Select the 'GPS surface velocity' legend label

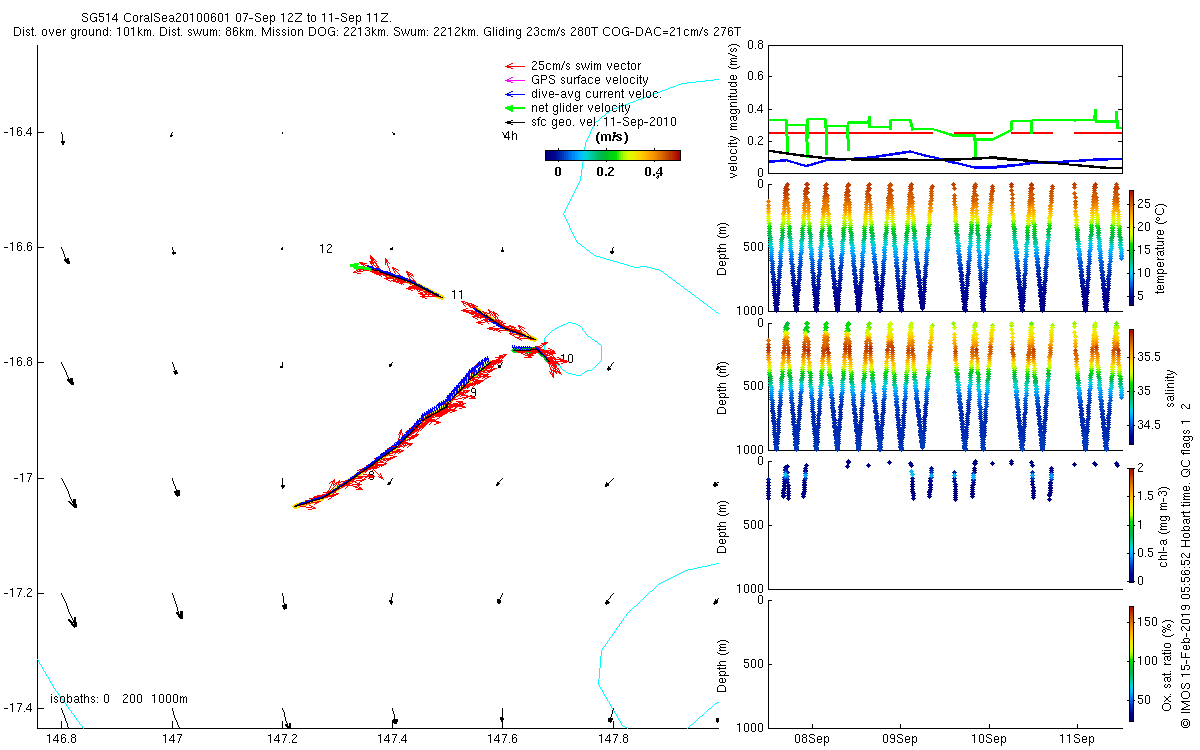590,80
